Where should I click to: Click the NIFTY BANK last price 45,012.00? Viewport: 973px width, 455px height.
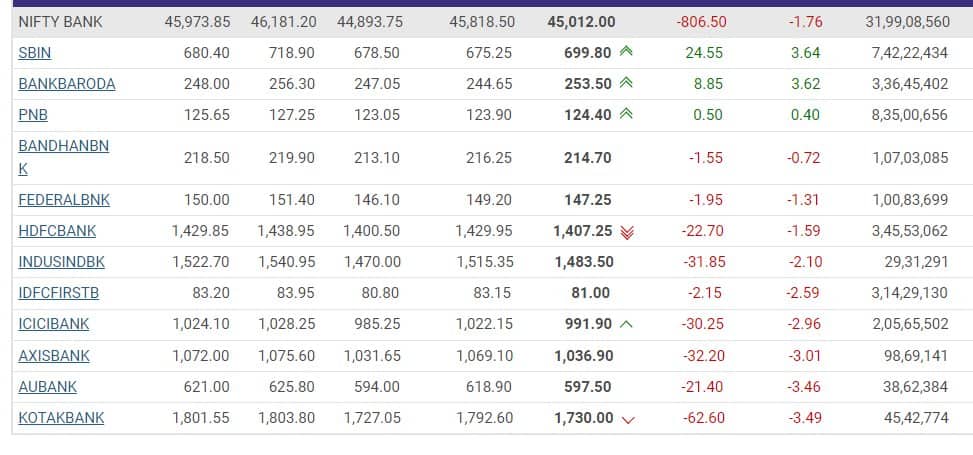[x=582, y=21]
